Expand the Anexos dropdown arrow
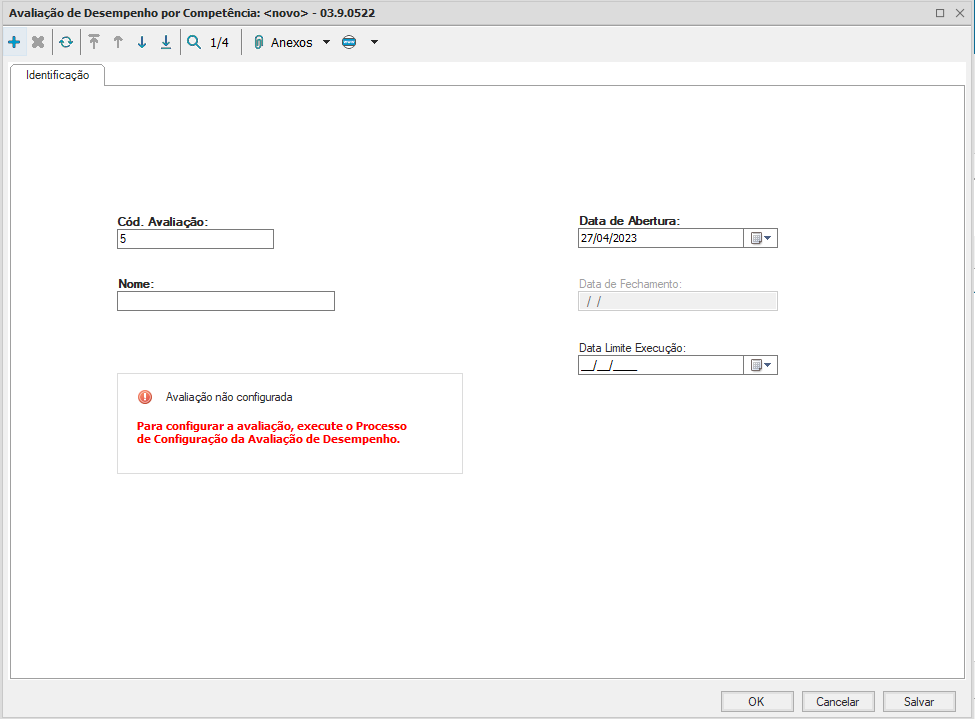975x719 pixels. click(x=326, y=43)
